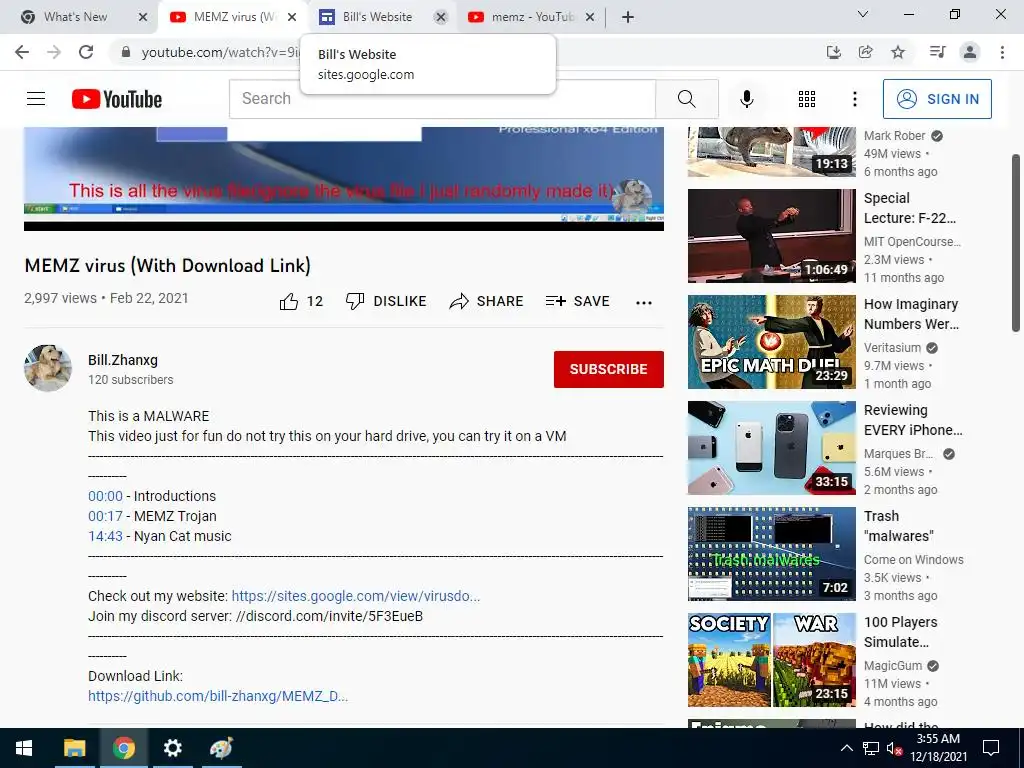Image resolution: width=1024 pixels, height=768 pixels.
Task: Open the Special Lecture F-22 thumbnail
Action: [x=771, y=236]
